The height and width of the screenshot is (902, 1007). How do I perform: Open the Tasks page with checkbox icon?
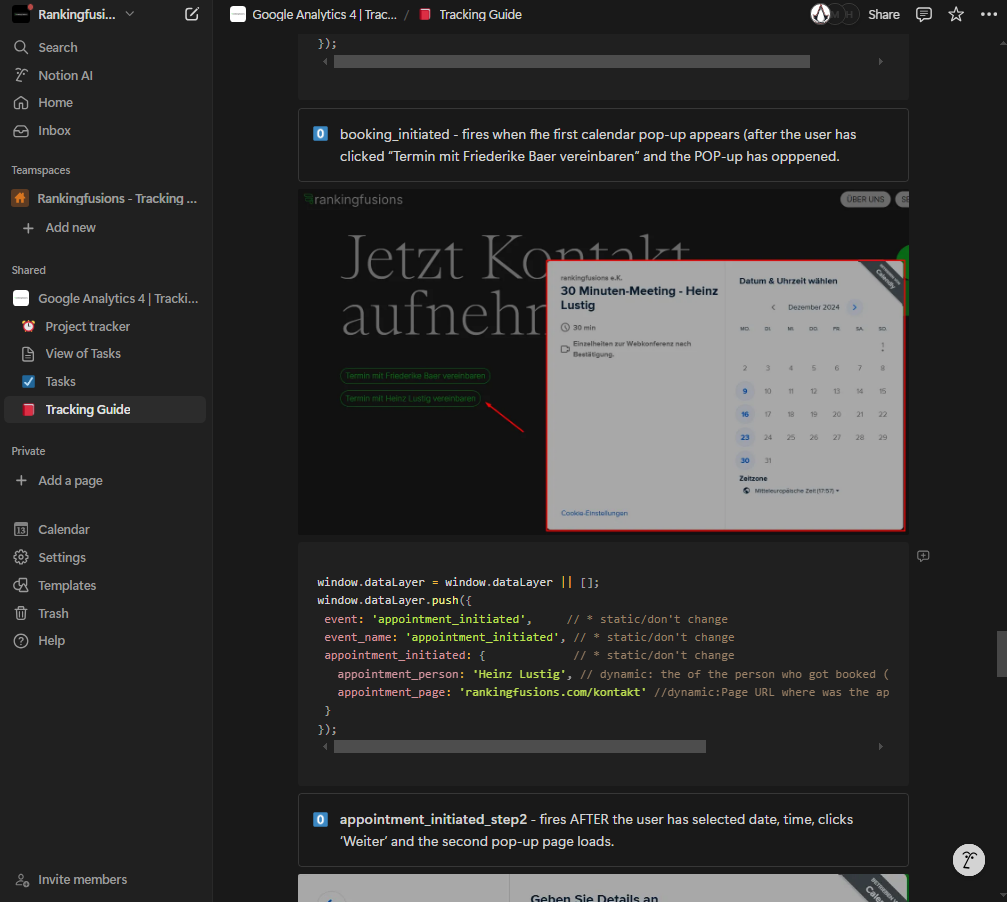tap(60, 381)
